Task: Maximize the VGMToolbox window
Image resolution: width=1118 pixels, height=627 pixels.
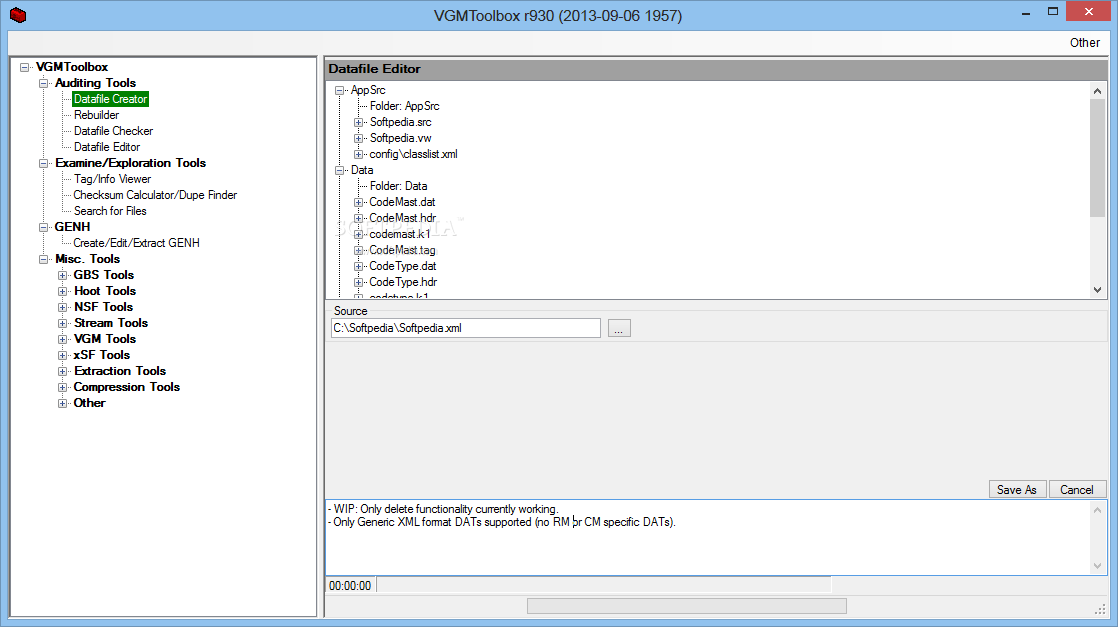Action: [x=1052, y=11]
